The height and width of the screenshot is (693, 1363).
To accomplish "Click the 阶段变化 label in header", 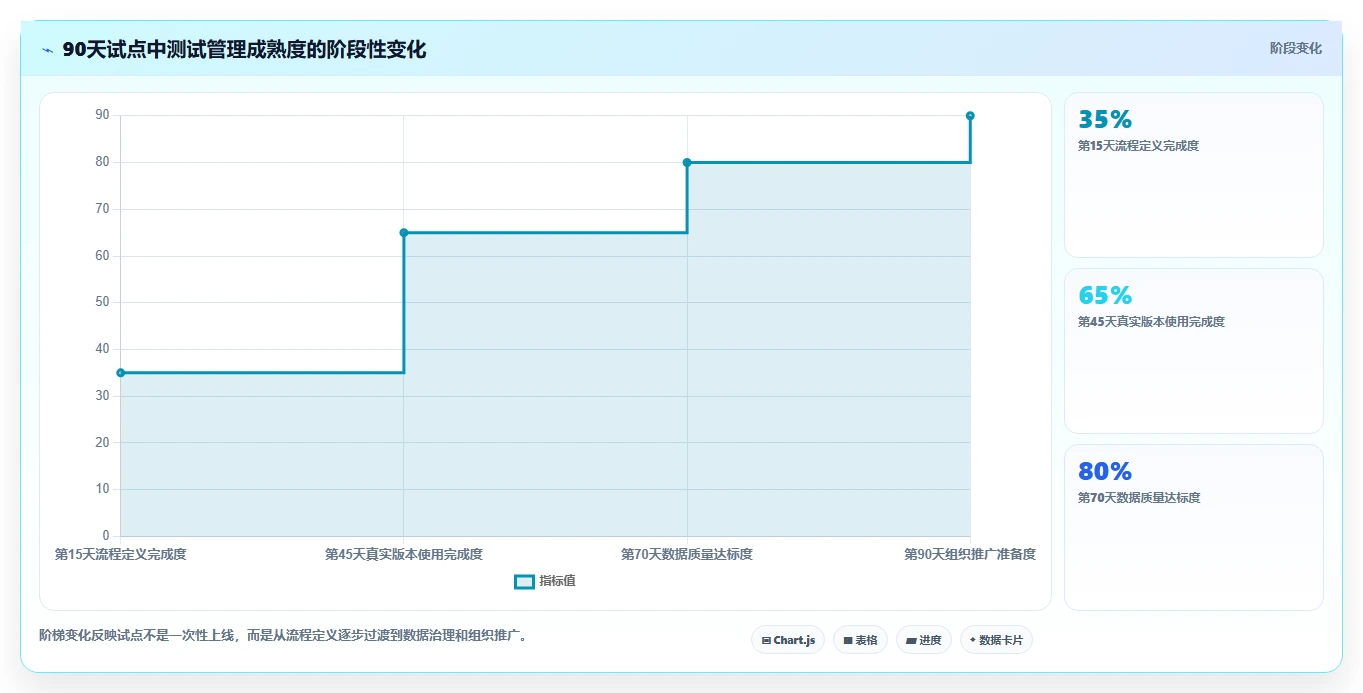I will click(x=1295, y=48).
